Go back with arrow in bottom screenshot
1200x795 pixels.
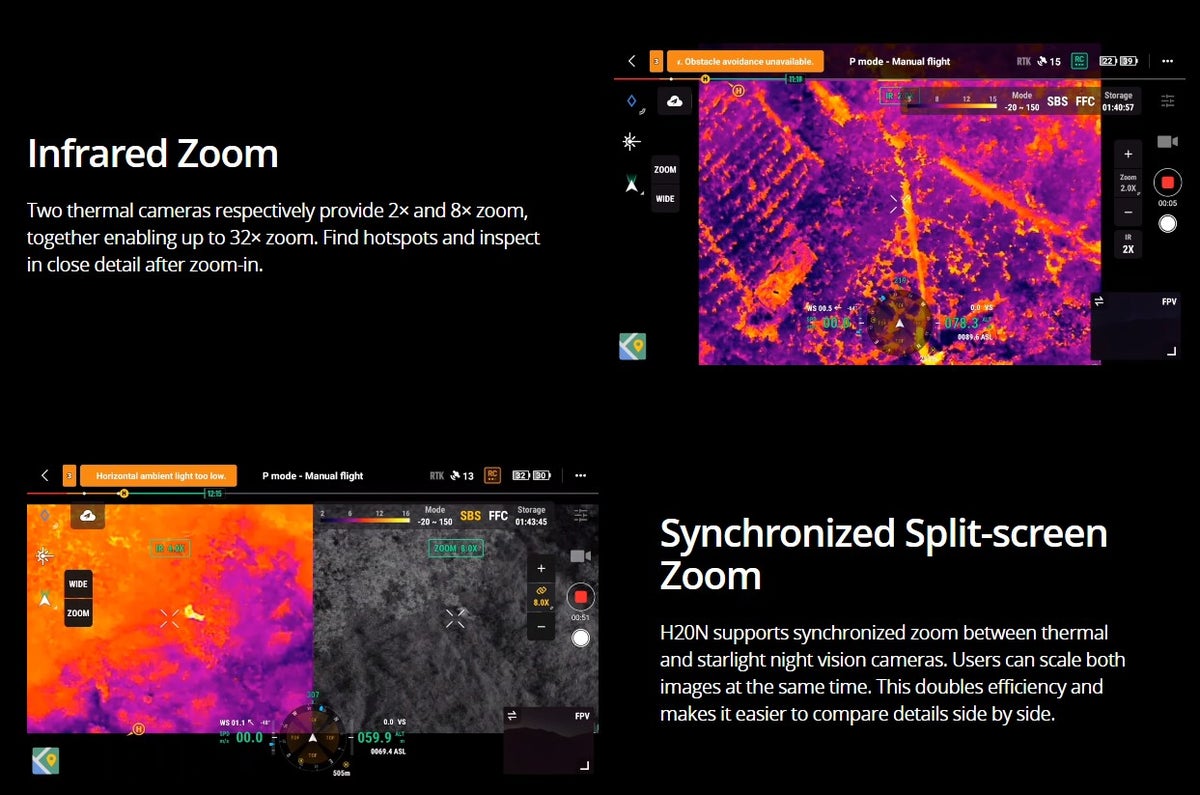pos(45,476)
